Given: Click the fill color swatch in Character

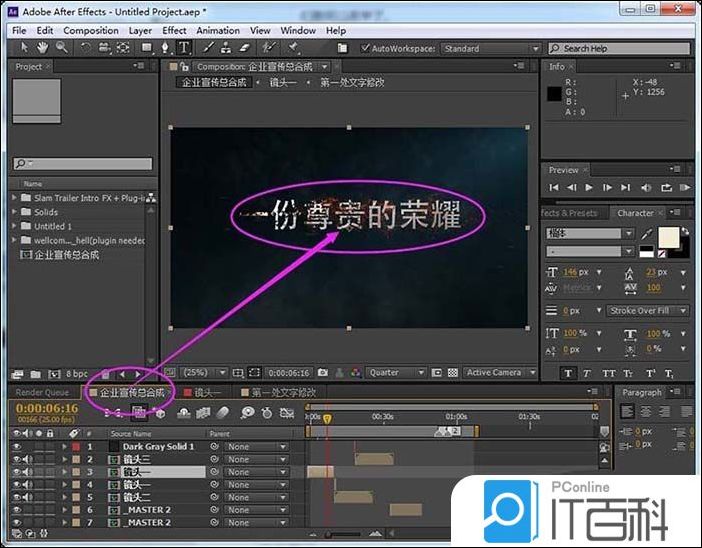Looking at the screenshot, I should click(669, 234).
